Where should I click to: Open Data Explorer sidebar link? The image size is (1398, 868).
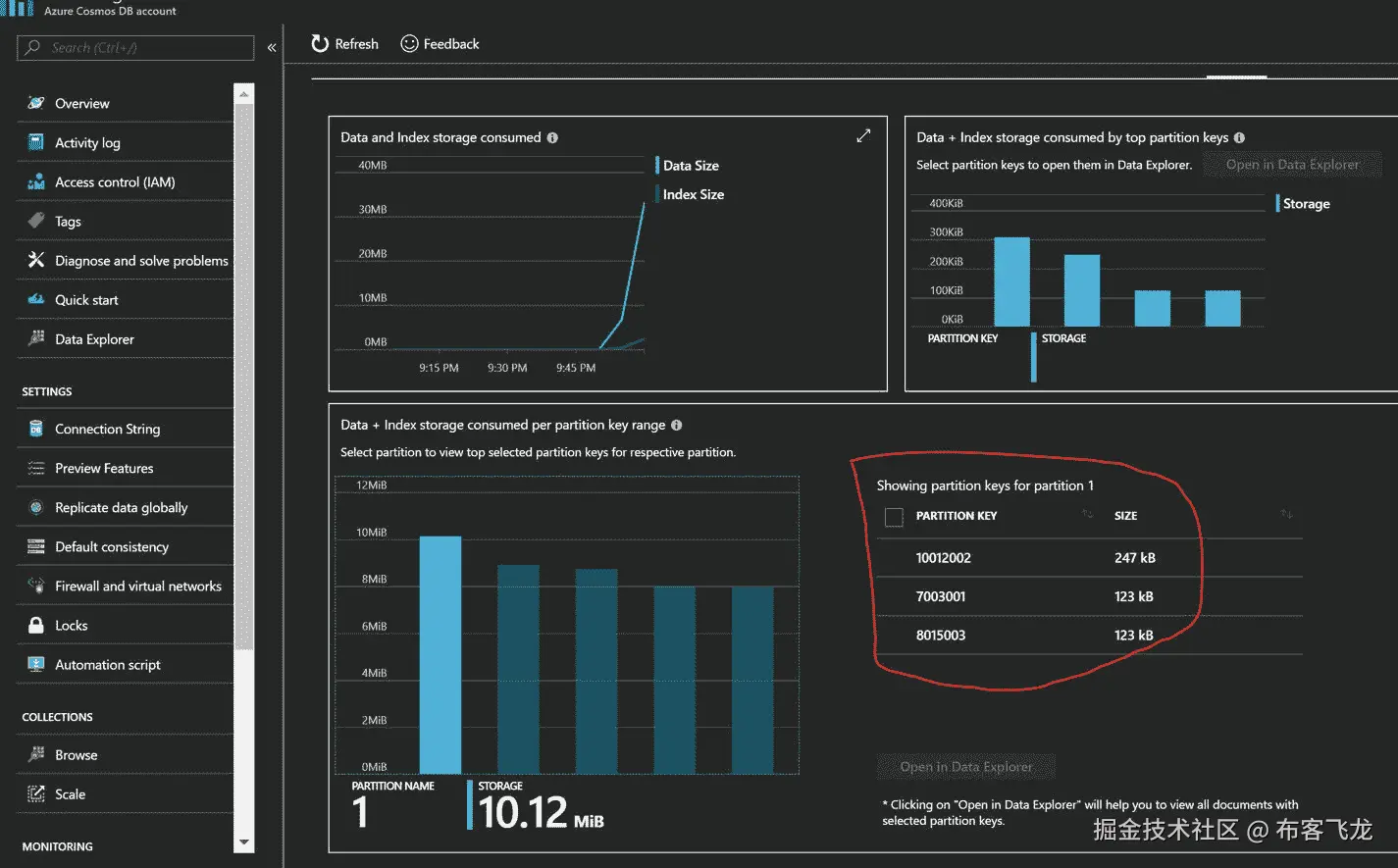pyautogui.click(x=126, y=338)
